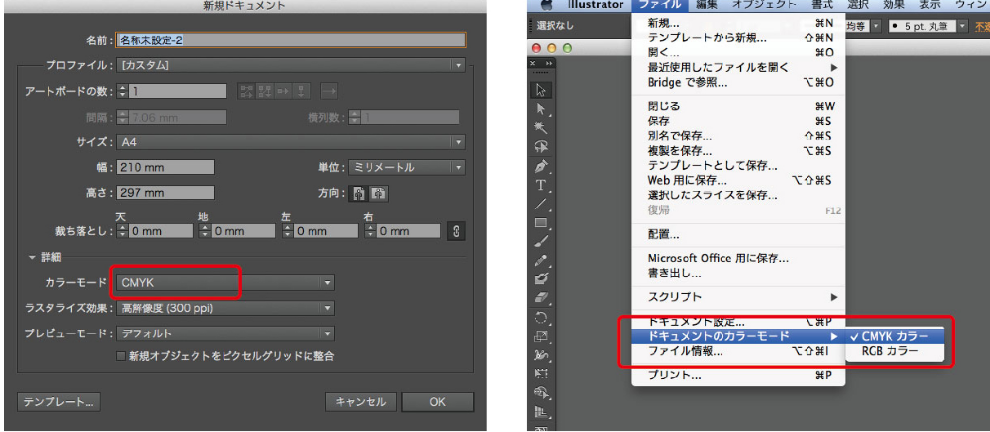Viewport: 990px width, 432px height.
Task: Select the Blob Brush tool
Action: pos(540,279)
